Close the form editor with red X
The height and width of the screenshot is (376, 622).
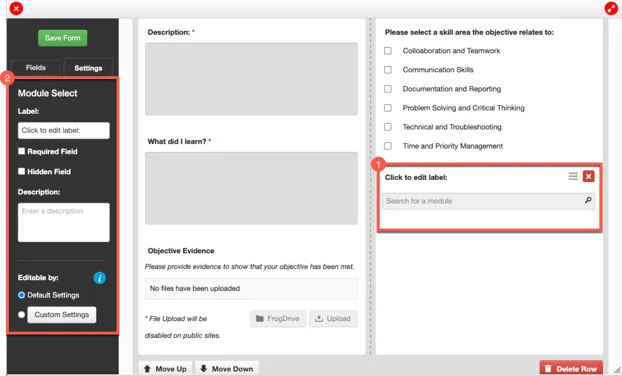[x=16, y=8]
